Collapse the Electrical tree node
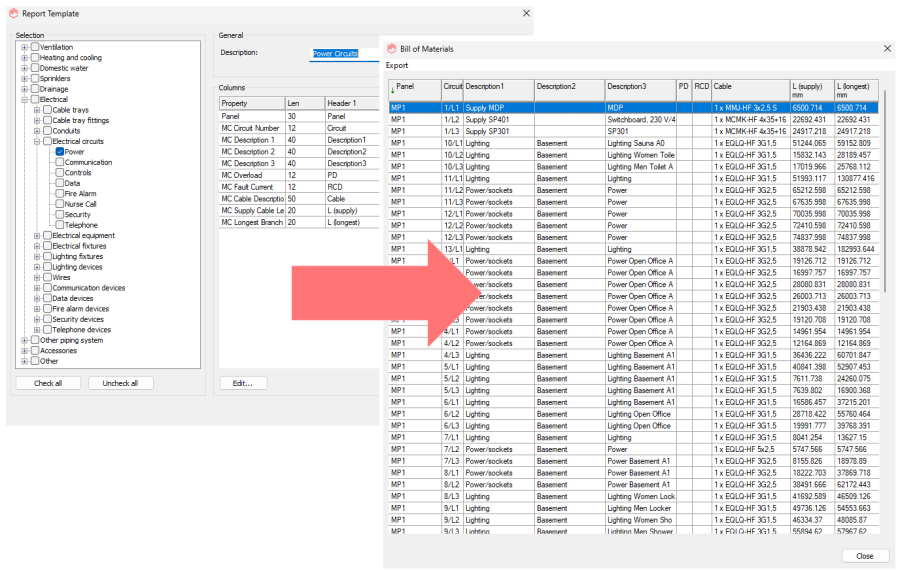The image size is (900, 573). pyautogui.click(x=25, y=99)
